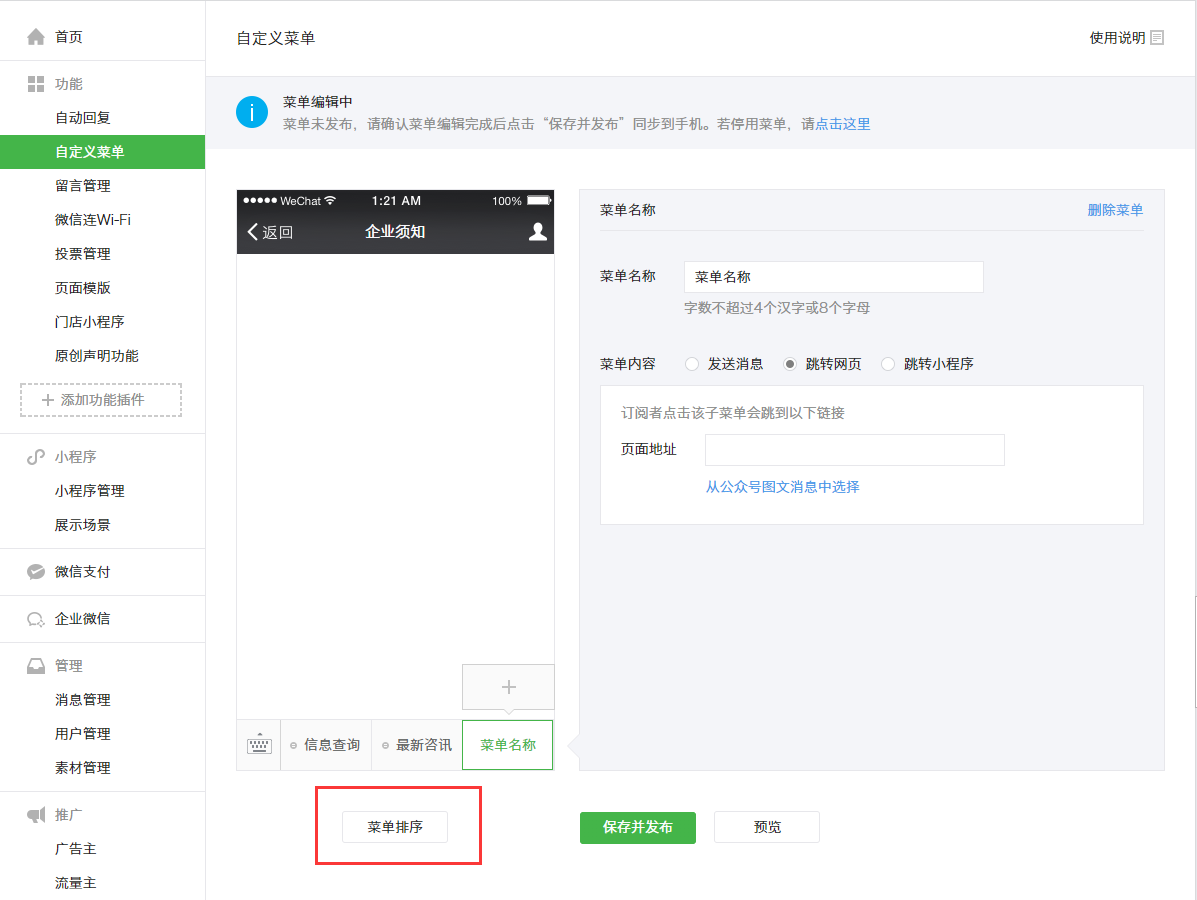Click the 使用说明 link
Viewport: 1197px width, 900px height.
point(1117,37)
